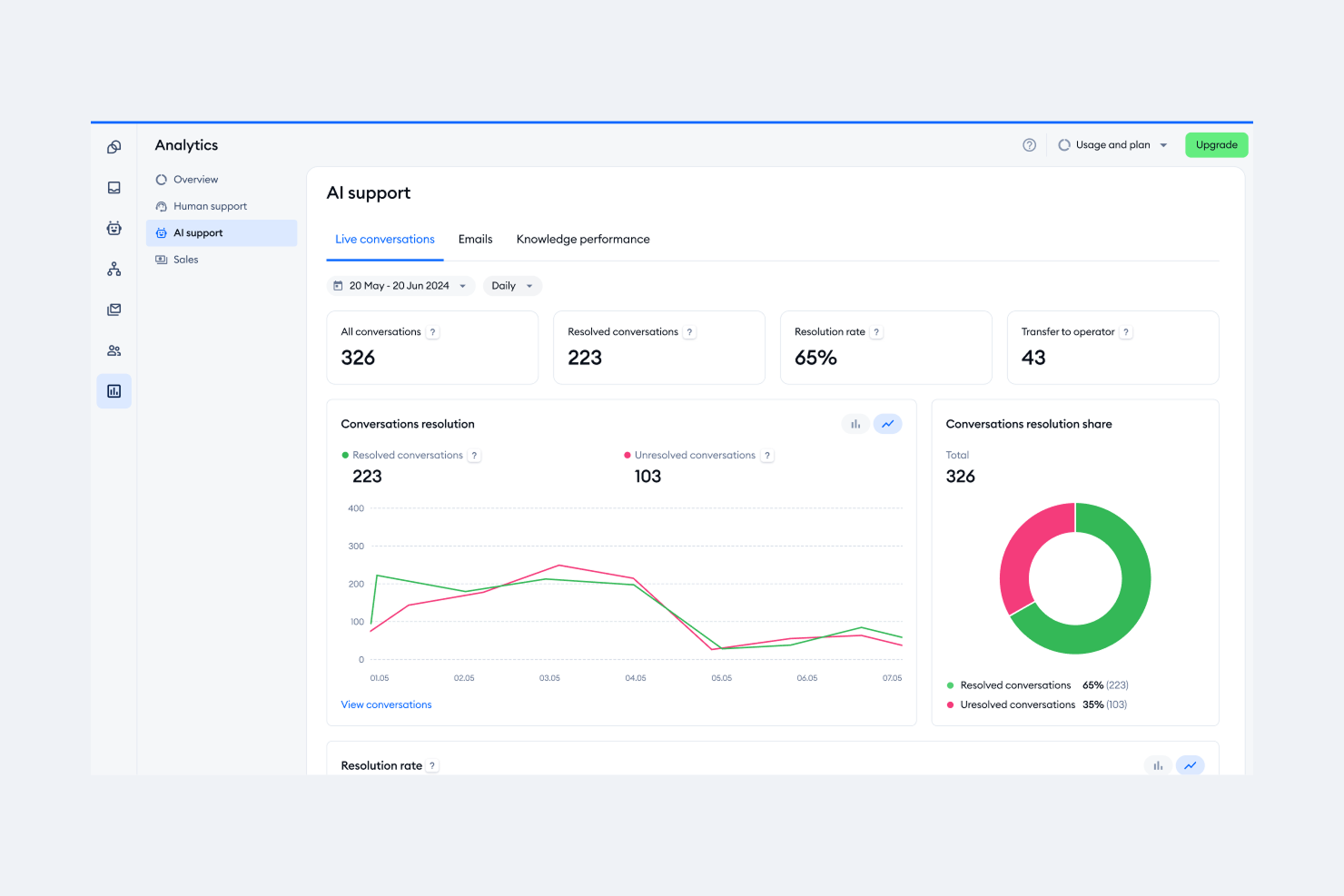The image size is (1344, 896).
Task: Click the Upgrade button
Action: (1216, 144)
